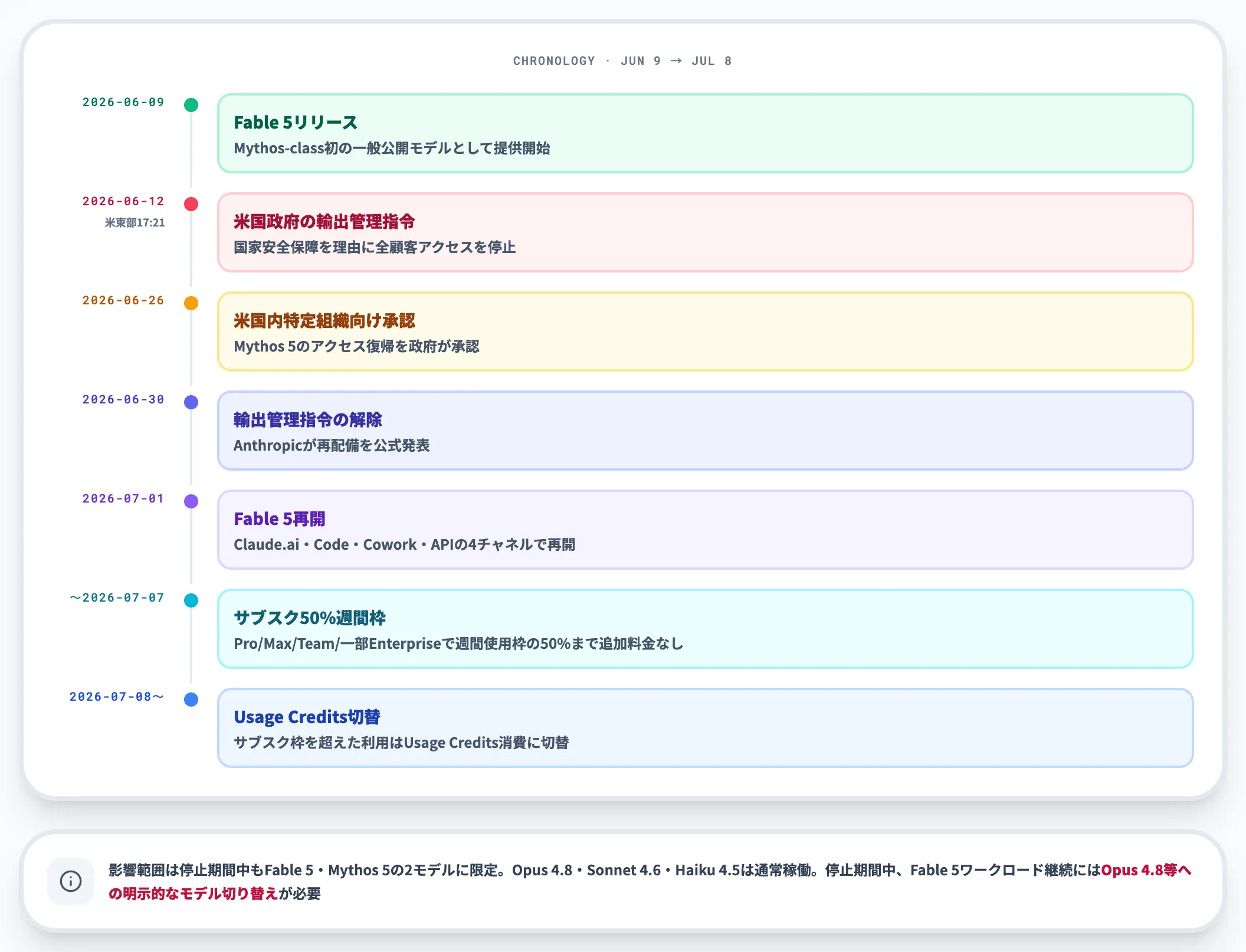Click text Anthropicが再配備を公式発表
This screenshot has width=1246, height=952.
332,445
